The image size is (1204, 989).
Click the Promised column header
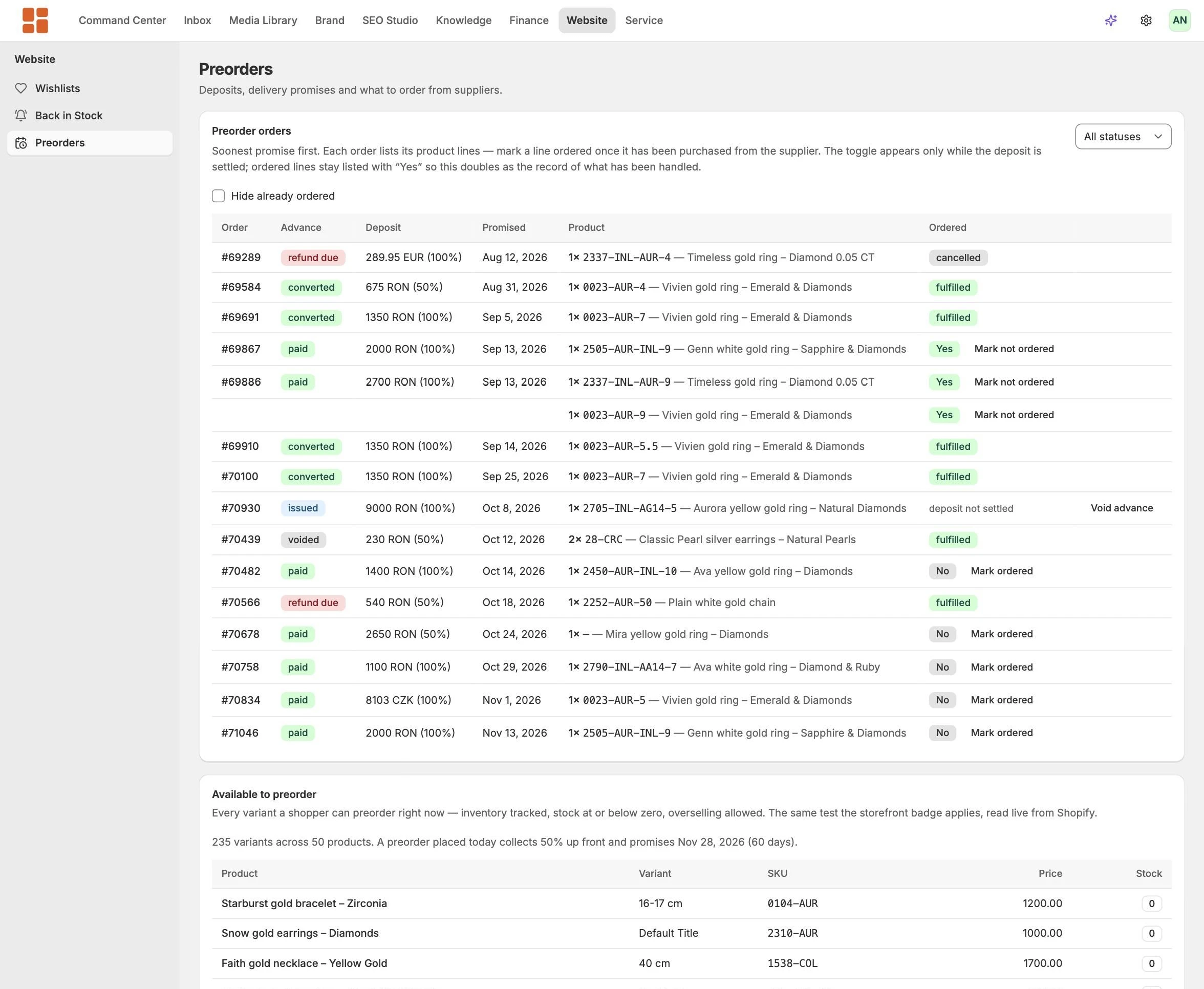click(504, 227)
